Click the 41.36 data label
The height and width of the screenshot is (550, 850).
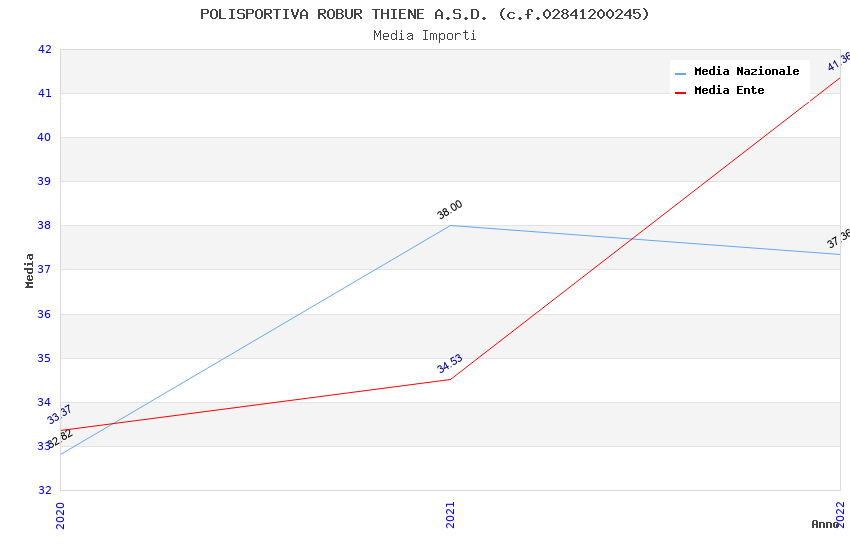click(839, 61)
